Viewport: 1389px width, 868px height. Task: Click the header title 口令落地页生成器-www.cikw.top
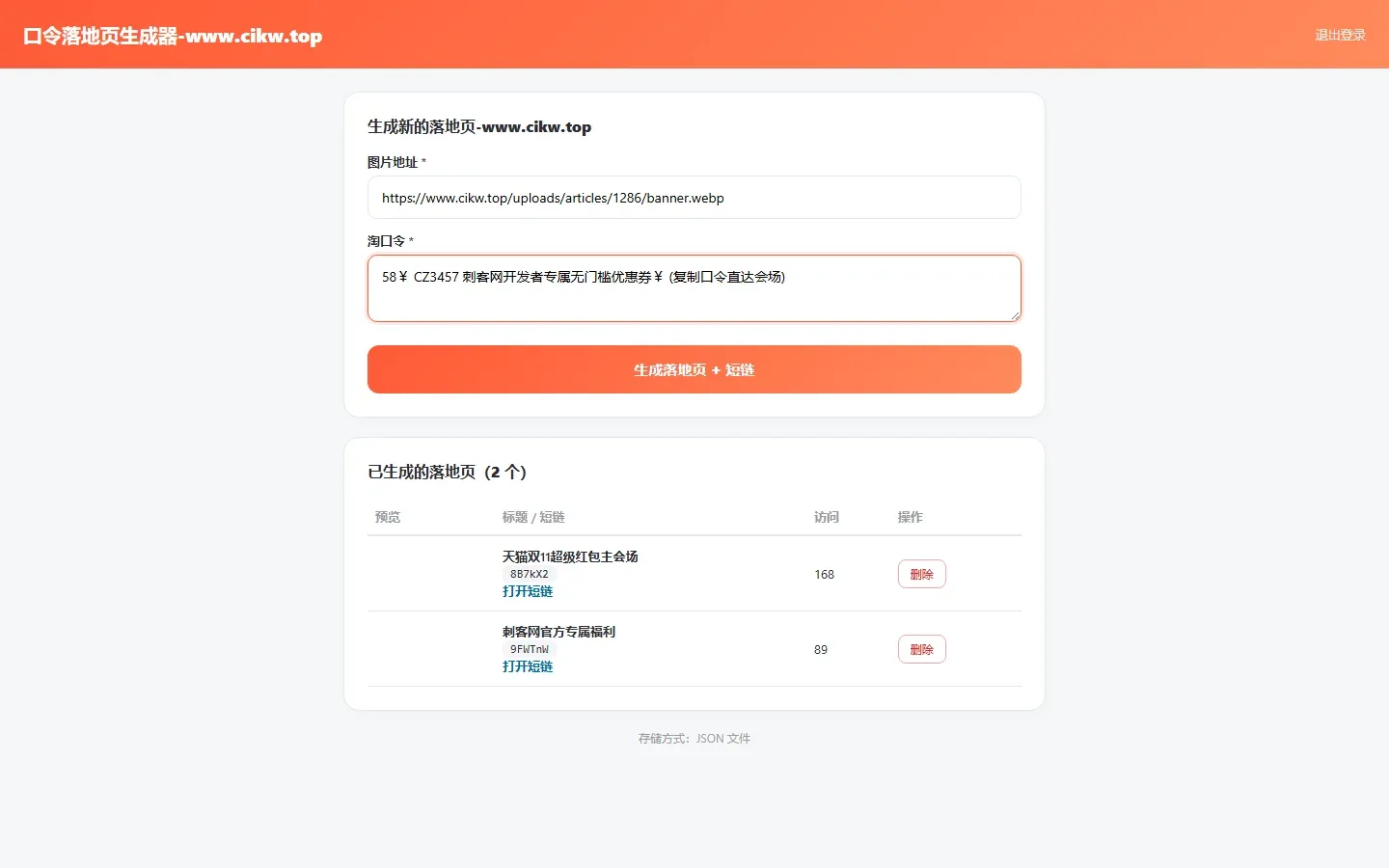[173, 36]
